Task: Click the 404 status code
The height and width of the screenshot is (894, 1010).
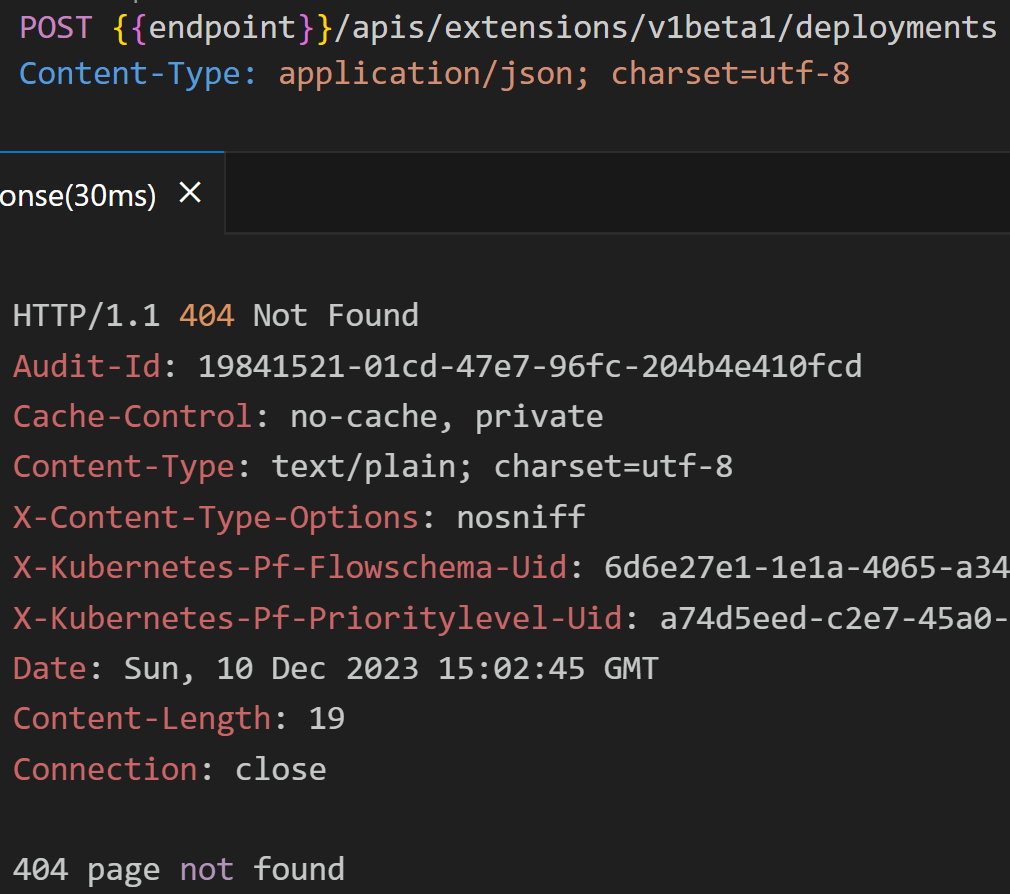Action: [x=206, y=316]
